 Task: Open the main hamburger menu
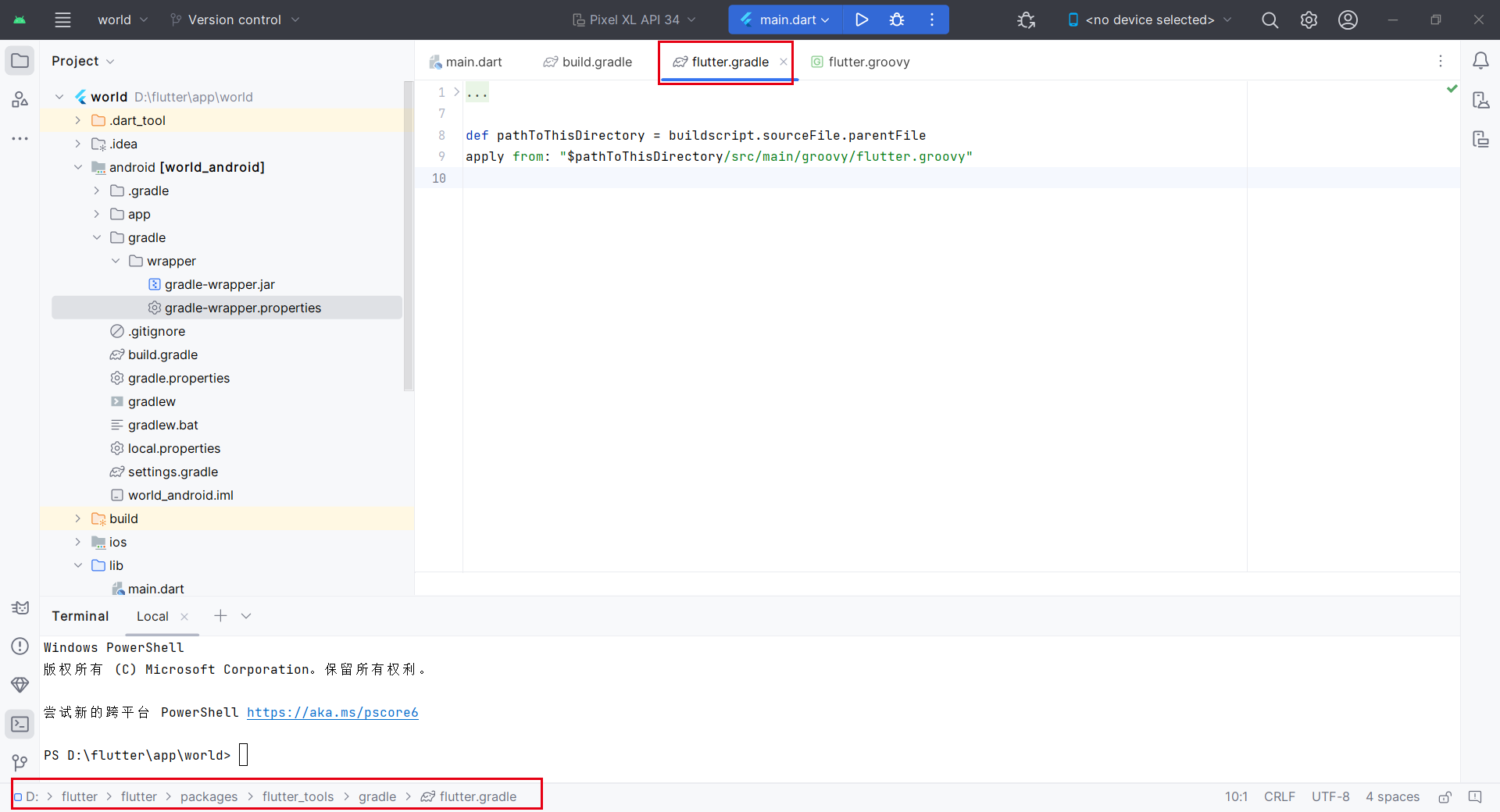(62, 20)
